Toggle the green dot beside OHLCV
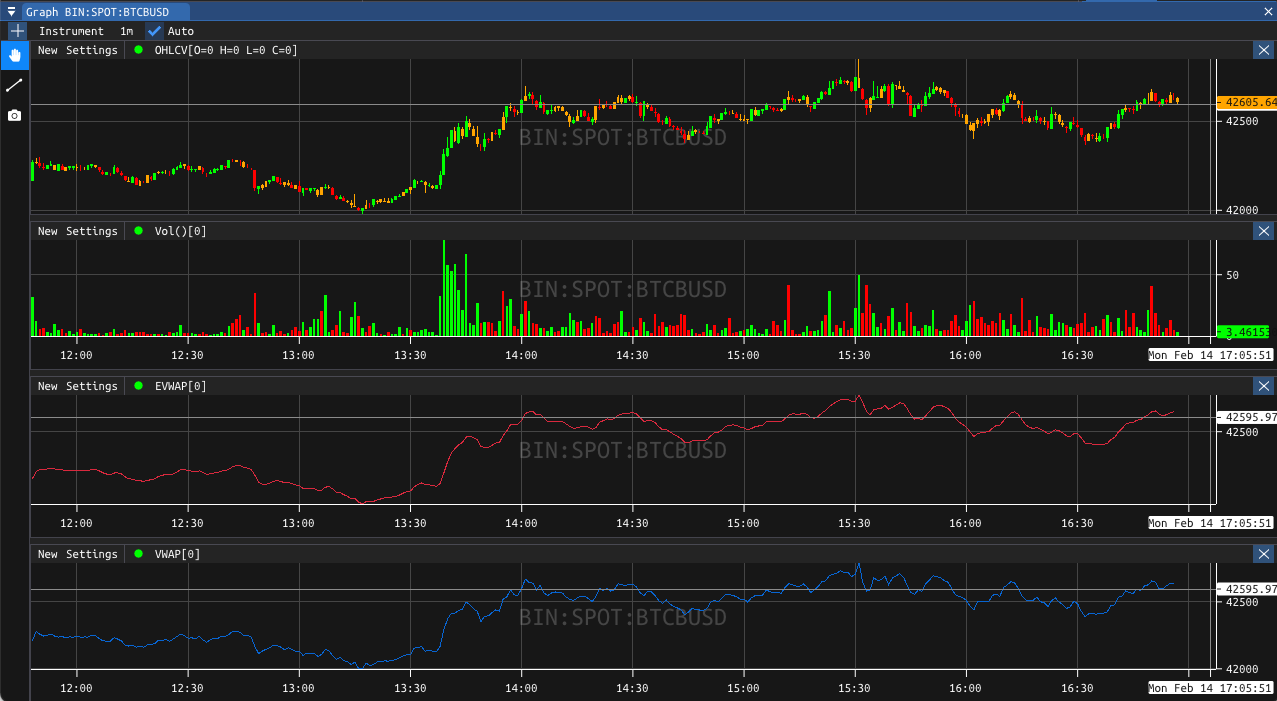Screen dimensions: 1277x701 coord(138,50)
